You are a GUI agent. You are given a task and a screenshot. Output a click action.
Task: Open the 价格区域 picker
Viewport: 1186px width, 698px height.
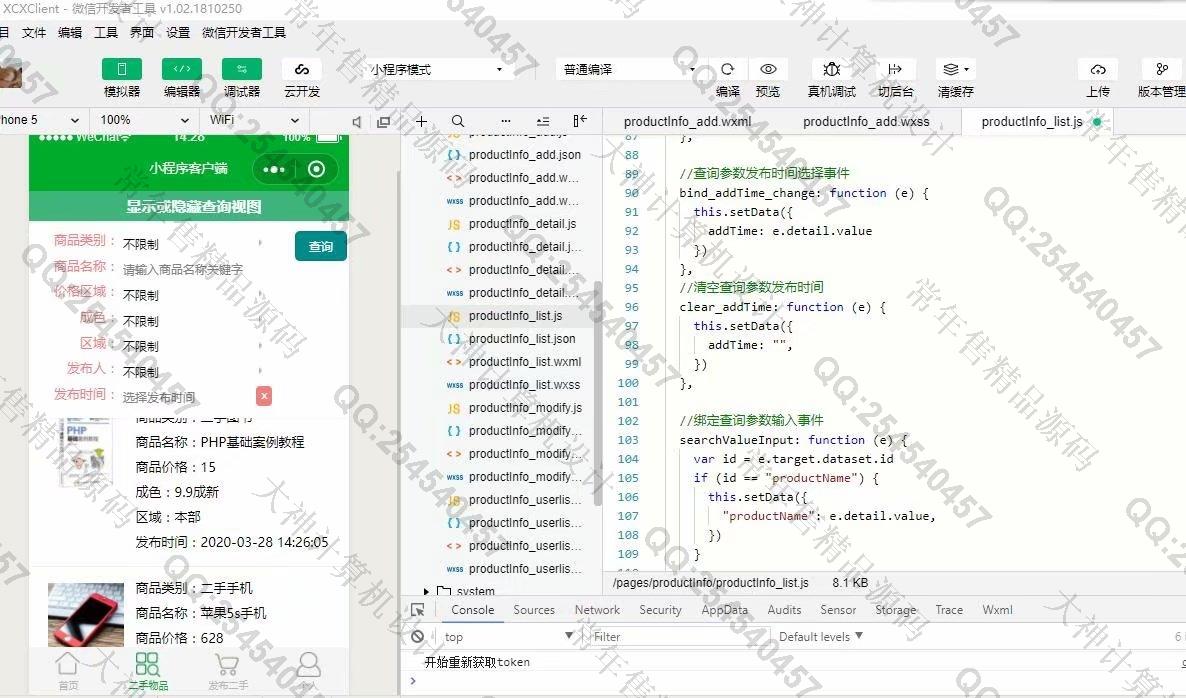pos(193,295)
